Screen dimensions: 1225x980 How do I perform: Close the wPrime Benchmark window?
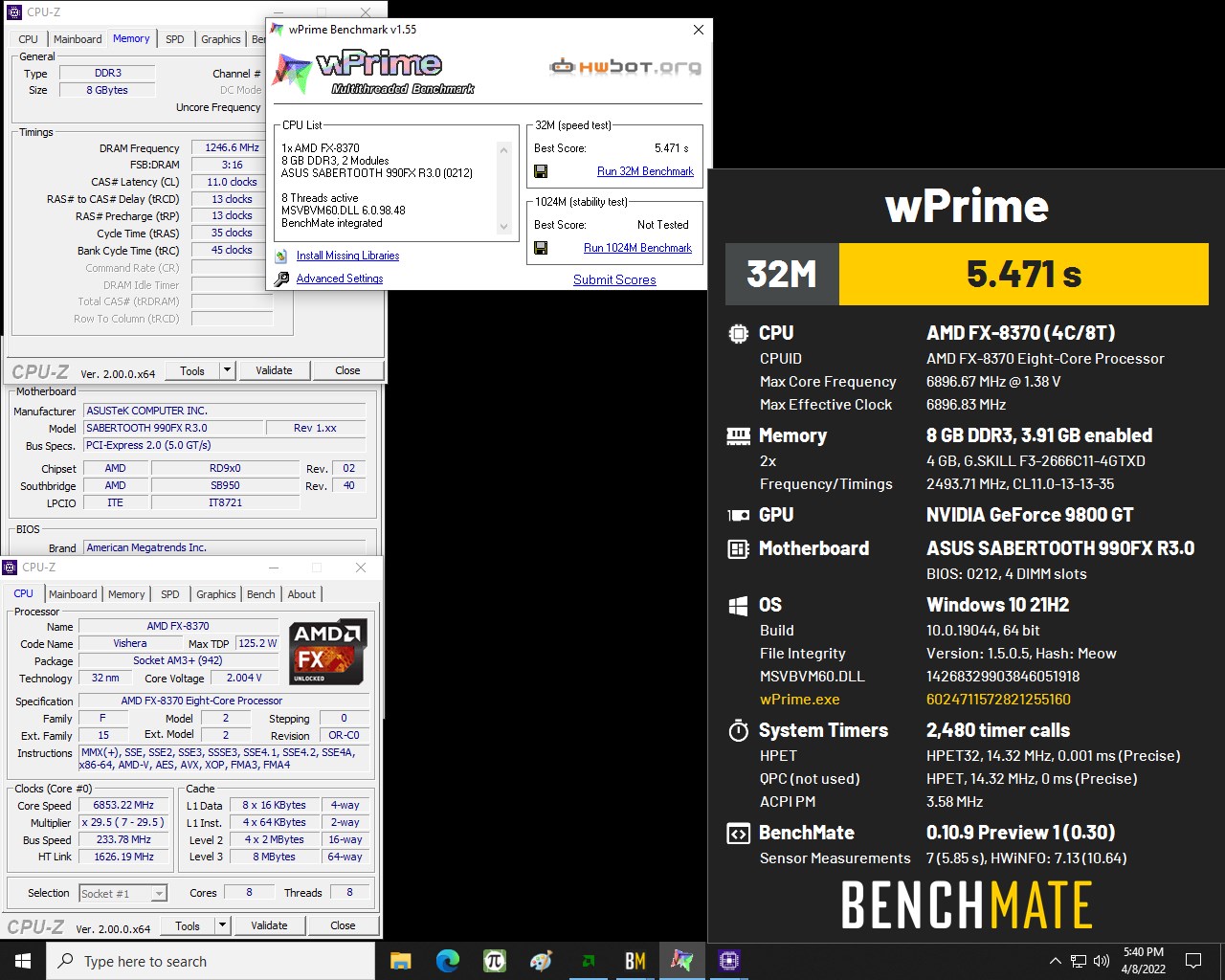(699, 30)
